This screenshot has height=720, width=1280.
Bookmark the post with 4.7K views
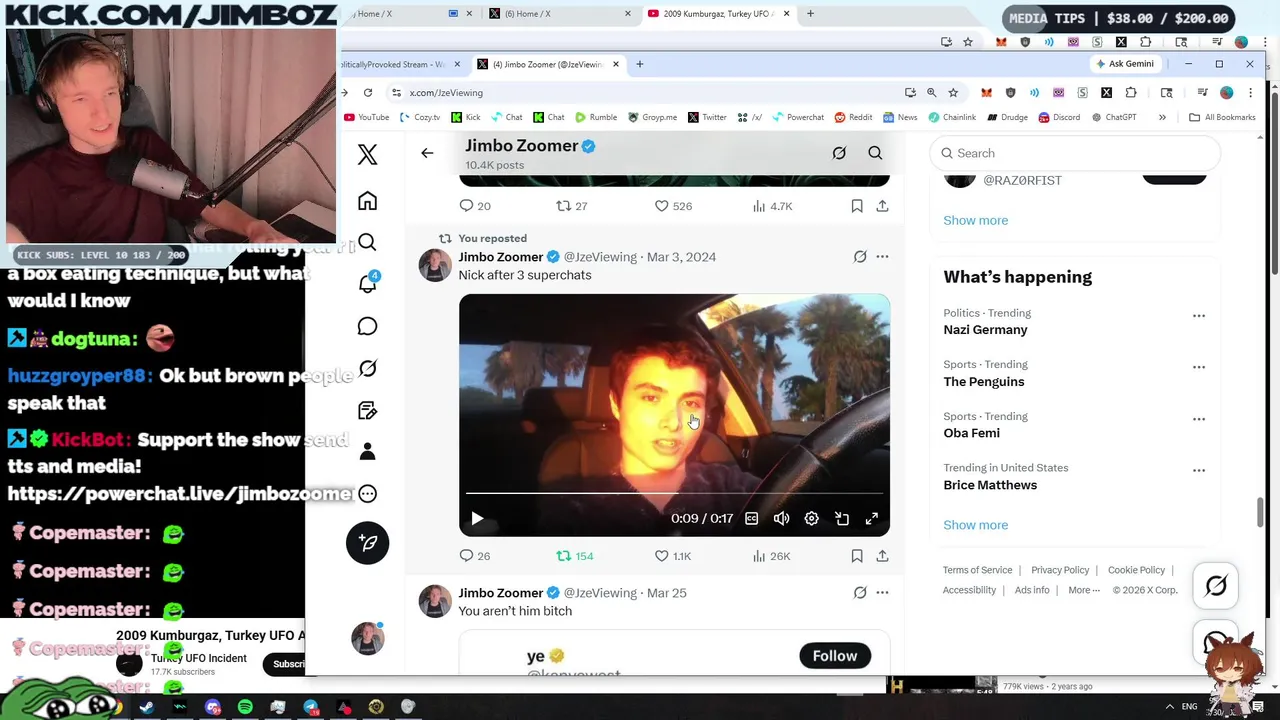(x=857, y=206)
